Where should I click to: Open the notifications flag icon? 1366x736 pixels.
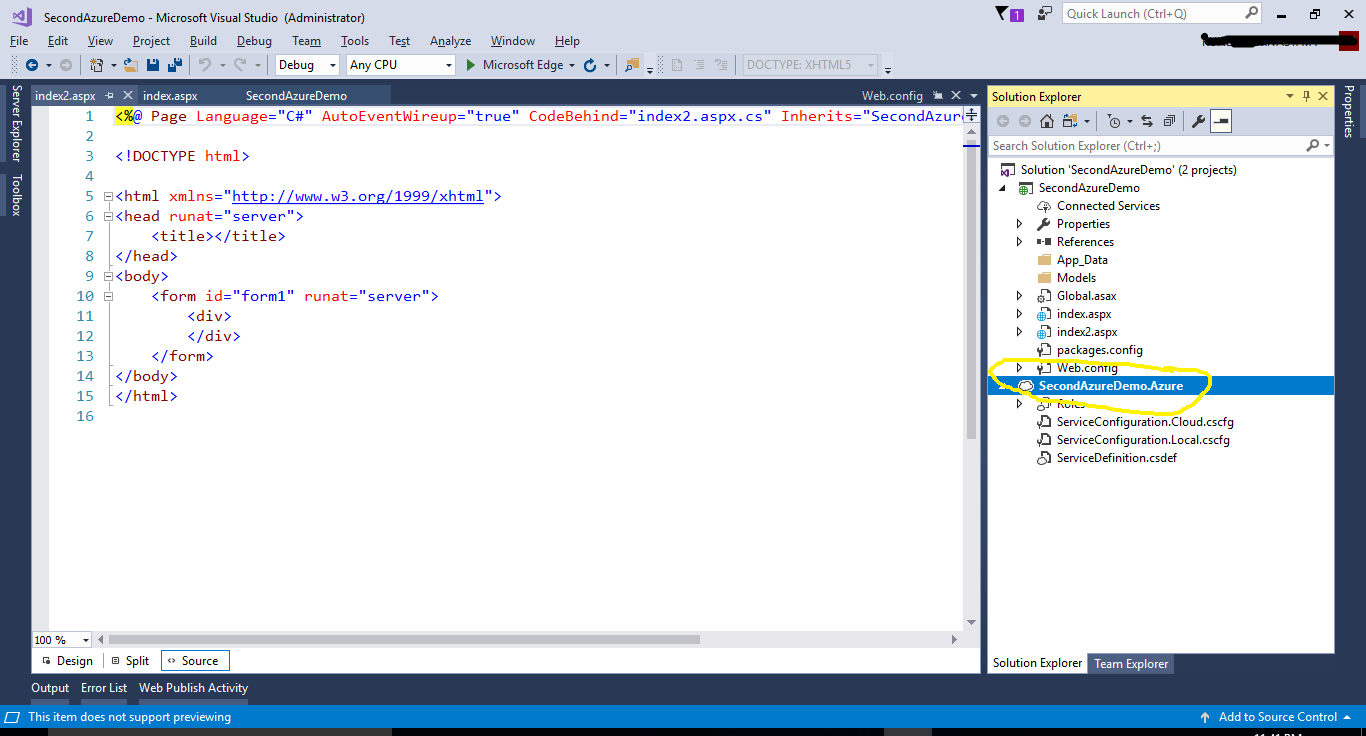pyautogui.click(x=1002, y=14)
